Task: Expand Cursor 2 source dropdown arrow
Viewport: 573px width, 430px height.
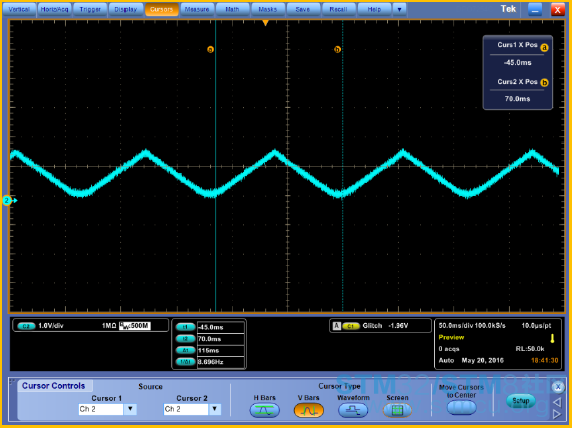Action: (215, 409)
